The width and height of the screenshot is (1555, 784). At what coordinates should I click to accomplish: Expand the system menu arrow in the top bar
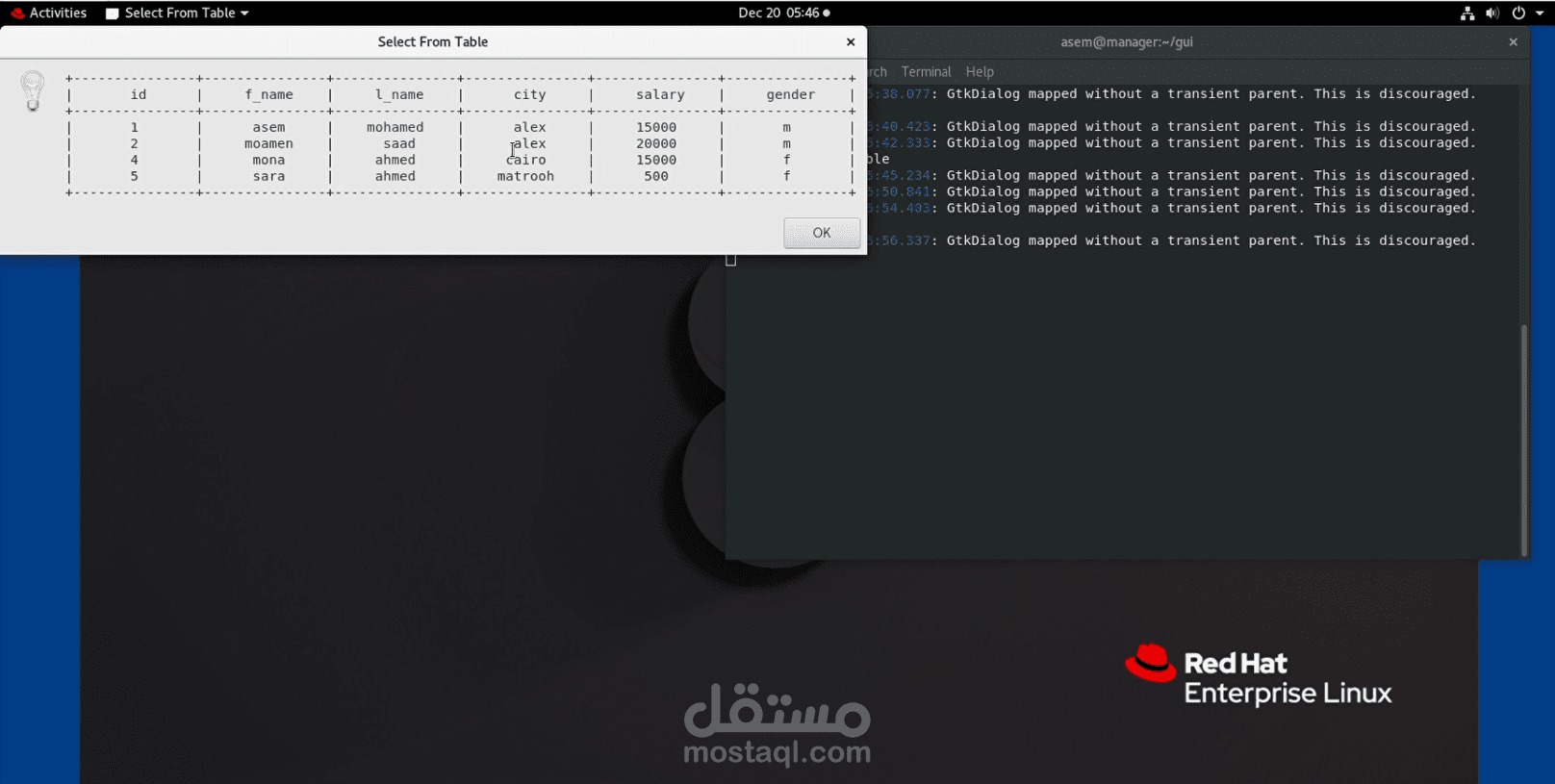click(1540, 13)
